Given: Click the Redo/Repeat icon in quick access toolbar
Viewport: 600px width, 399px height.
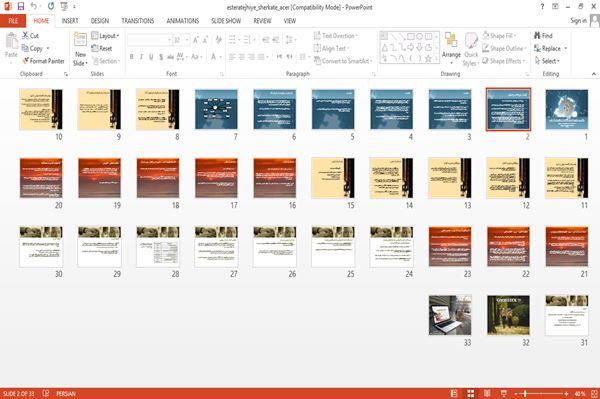Looking at the screenshot, I should point(51,7).
